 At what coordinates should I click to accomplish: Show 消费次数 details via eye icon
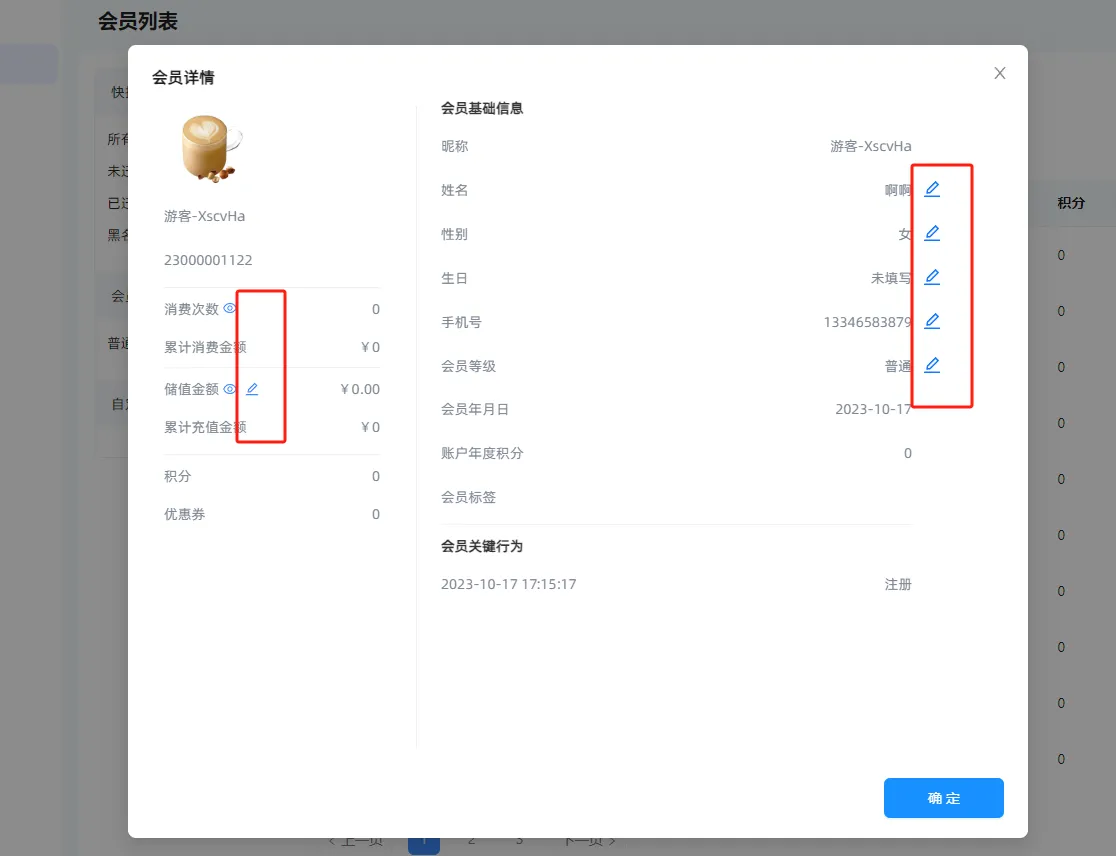coord(230,309)
